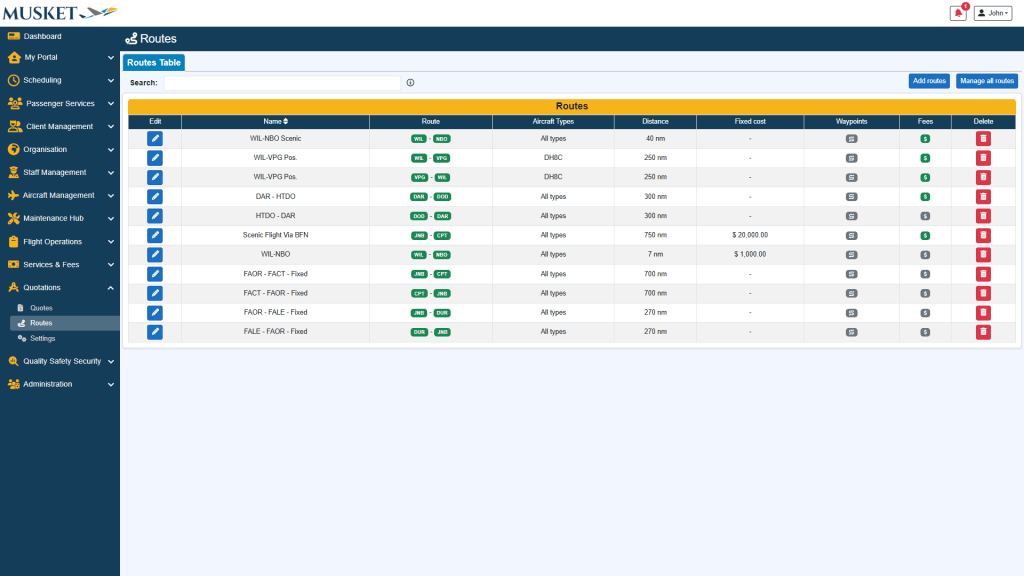Open the John user dropdown
Screen dimensions: 1024x576
993,13
